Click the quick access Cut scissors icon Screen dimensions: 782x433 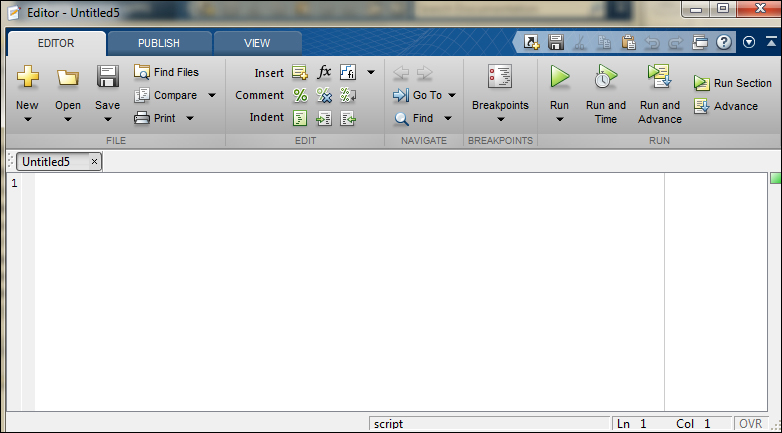(580, 42)
